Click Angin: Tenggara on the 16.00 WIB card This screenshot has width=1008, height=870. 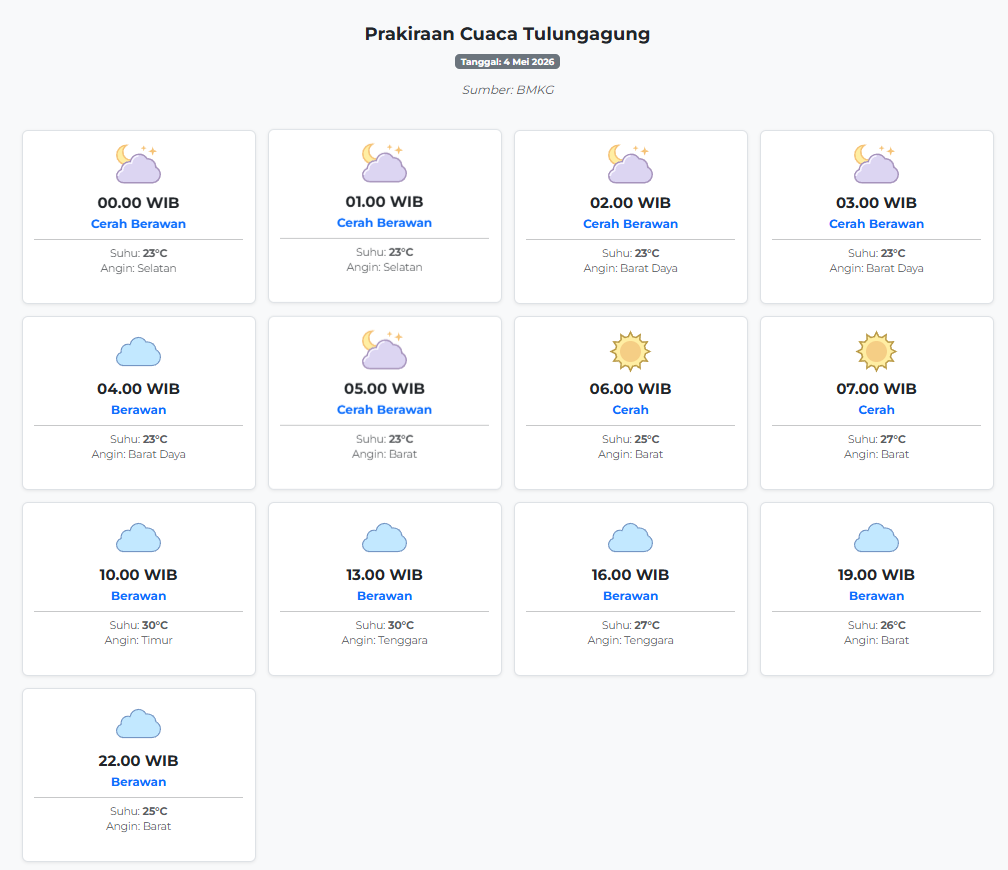pos(630,640)
